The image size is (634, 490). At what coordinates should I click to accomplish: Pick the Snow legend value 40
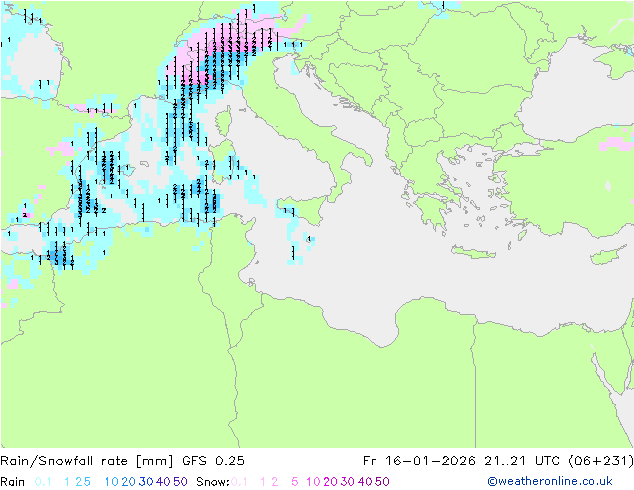[365, 482]
